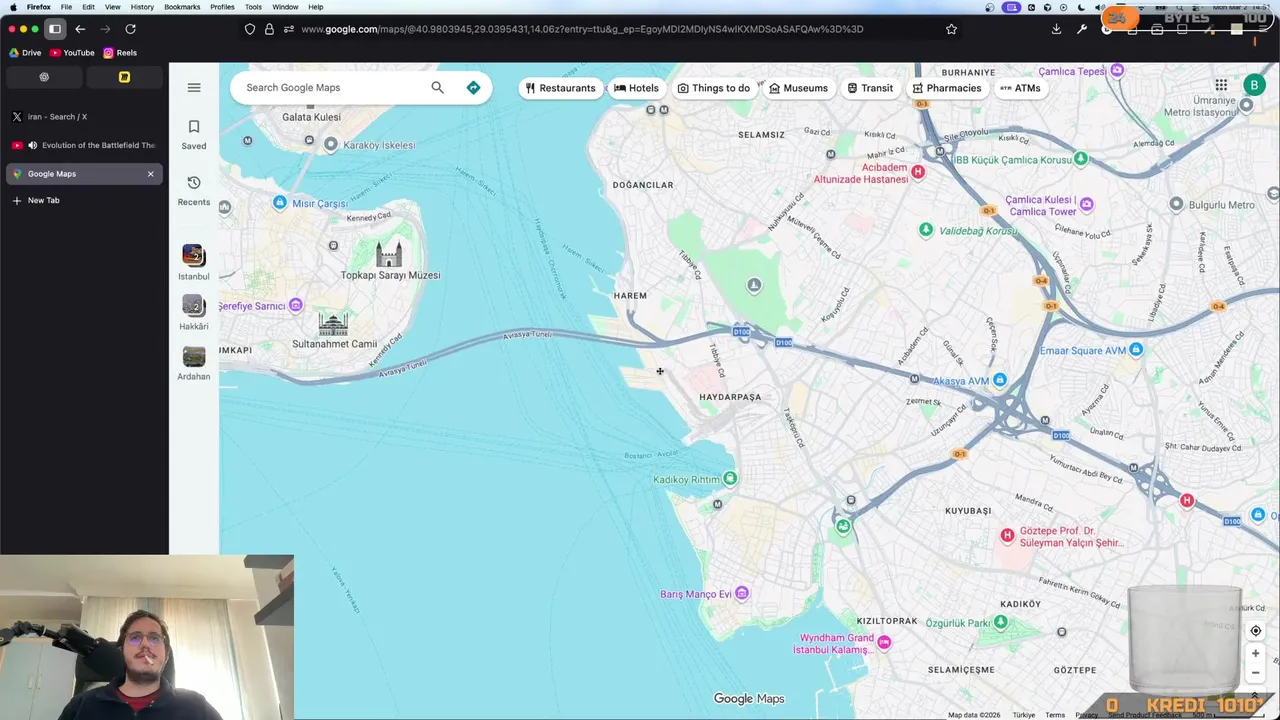Select the Transit category chip
The image size is (1280, 720).
pos(870,88)
